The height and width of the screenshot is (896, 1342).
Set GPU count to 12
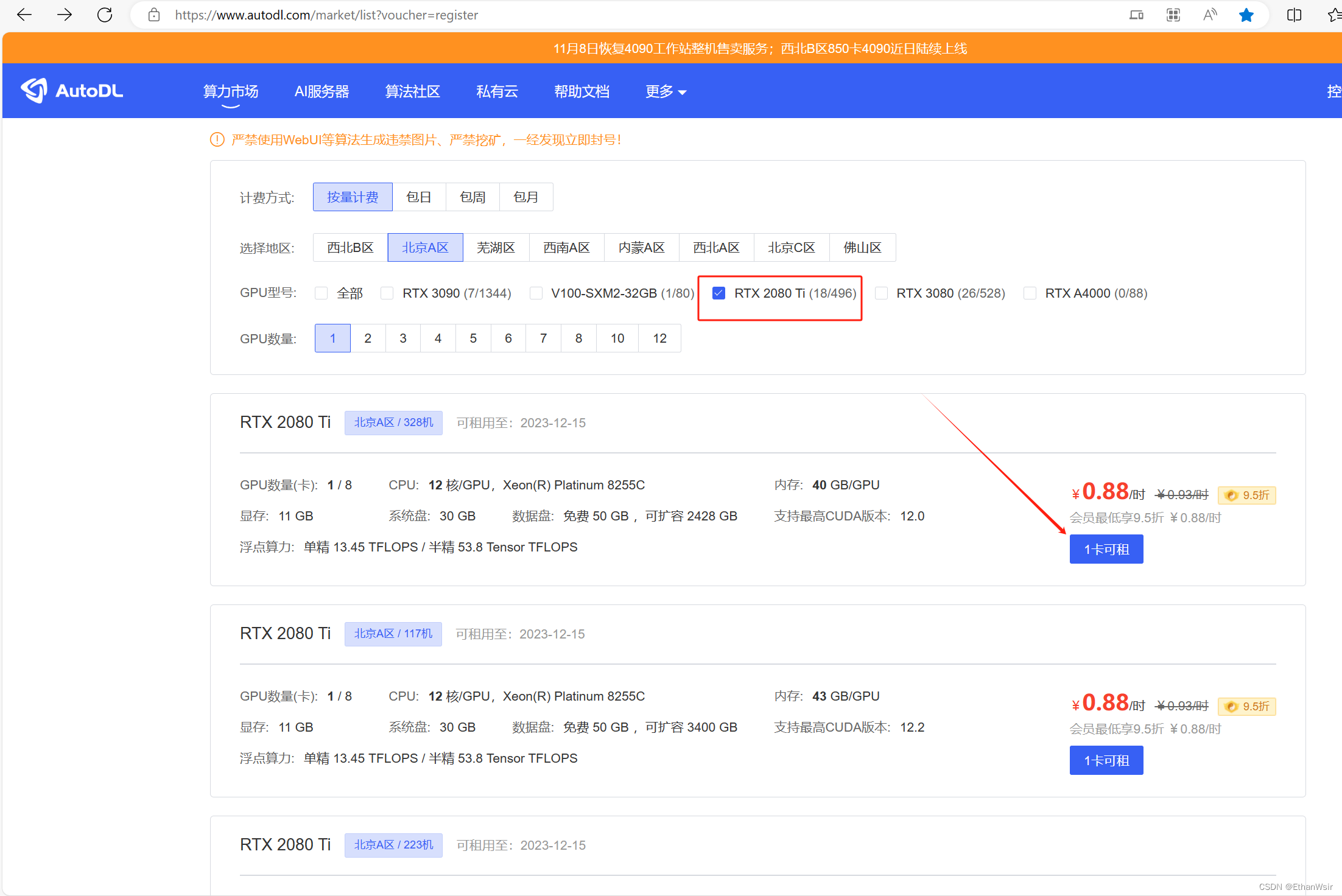660,338
